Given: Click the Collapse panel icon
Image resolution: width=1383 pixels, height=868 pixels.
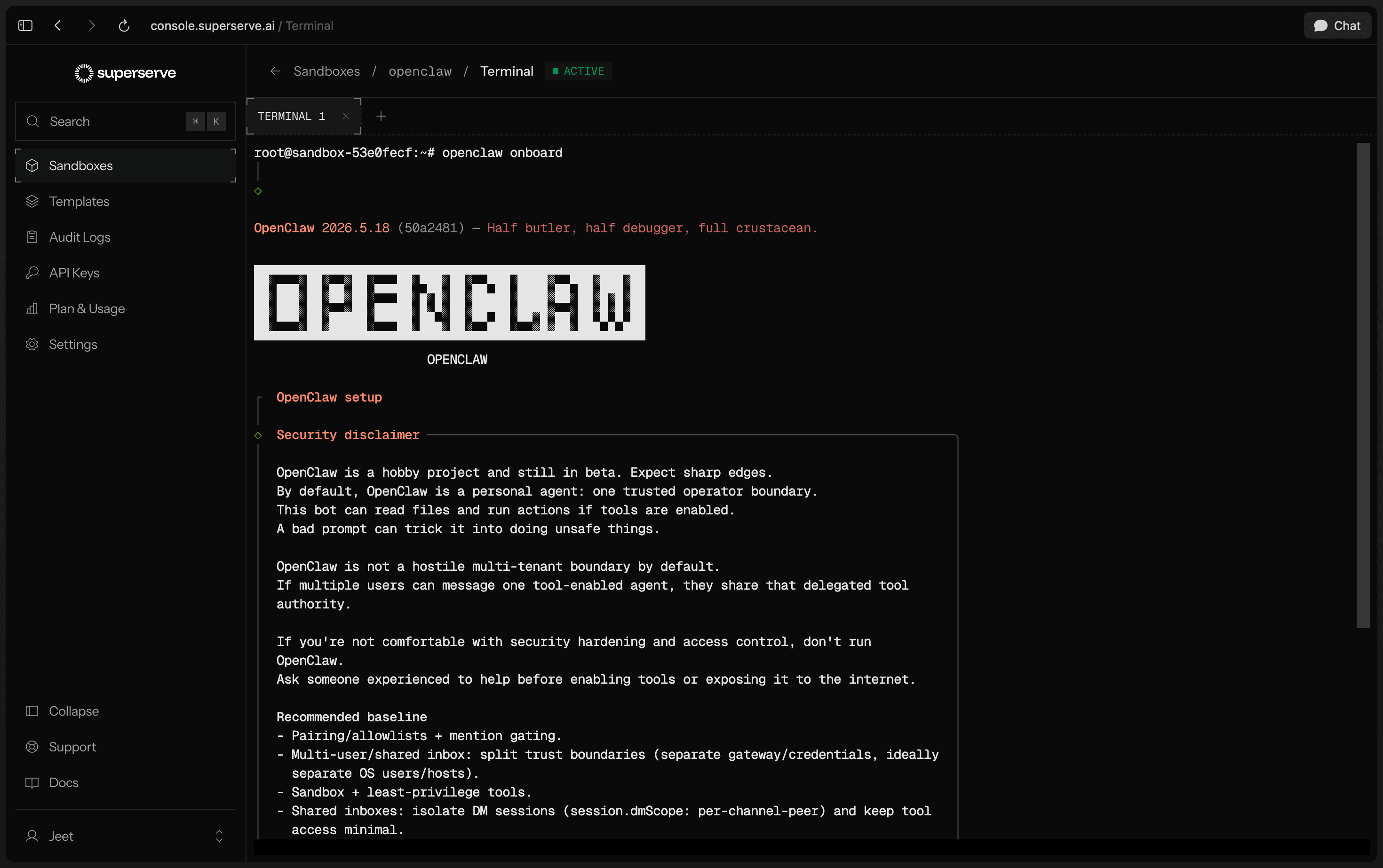Looking at the screenshot, I should point(32,710).
